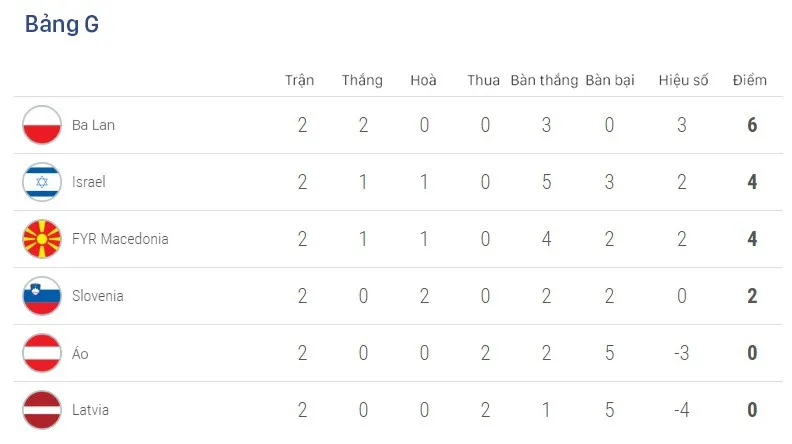792x444 pixels.
Task: Open the Latvia team name
Action: pyautogui.click(x=90, y=410)
